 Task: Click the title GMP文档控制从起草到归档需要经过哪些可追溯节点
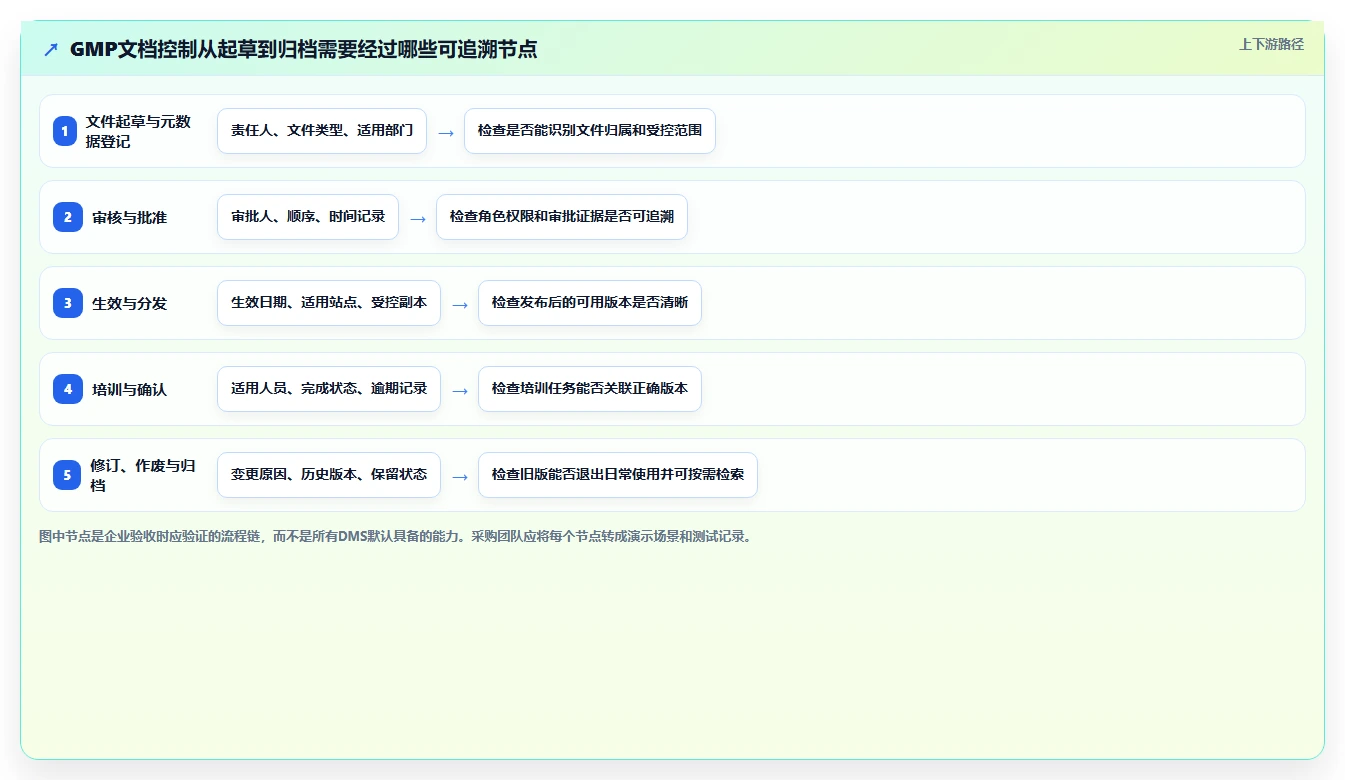(303, 49)
